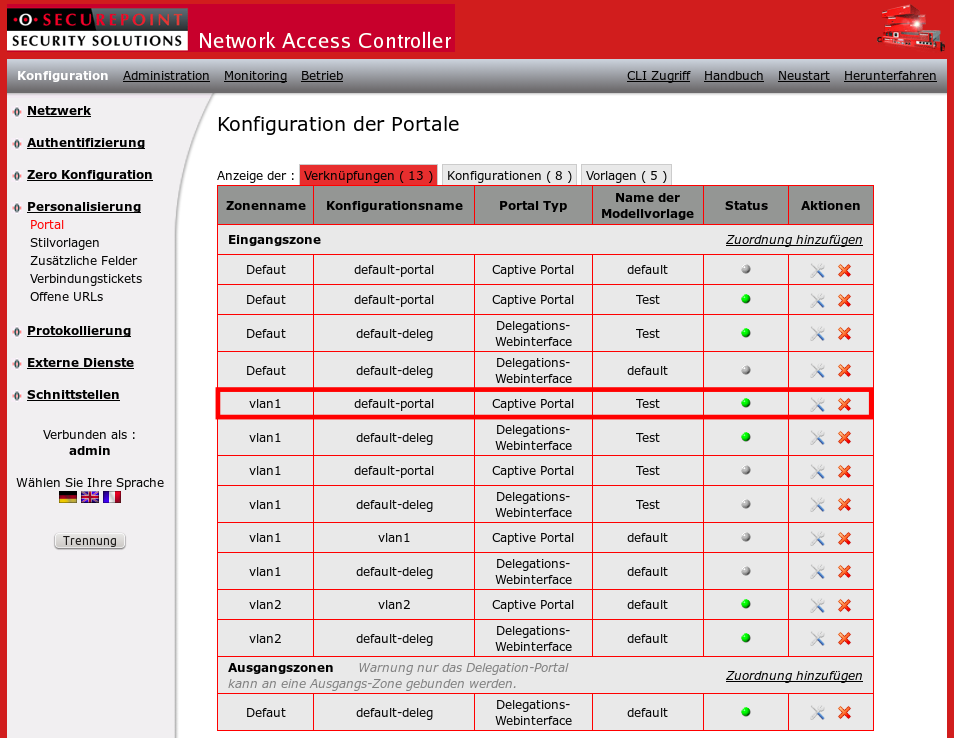
Task: Open the Herunterfahren link in the top bar
Action: coord(890,75)
